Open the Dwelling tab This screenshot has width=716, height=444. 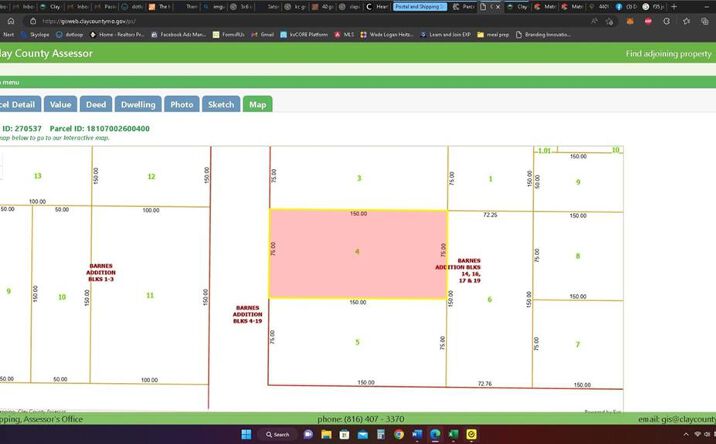pos(138,104)
